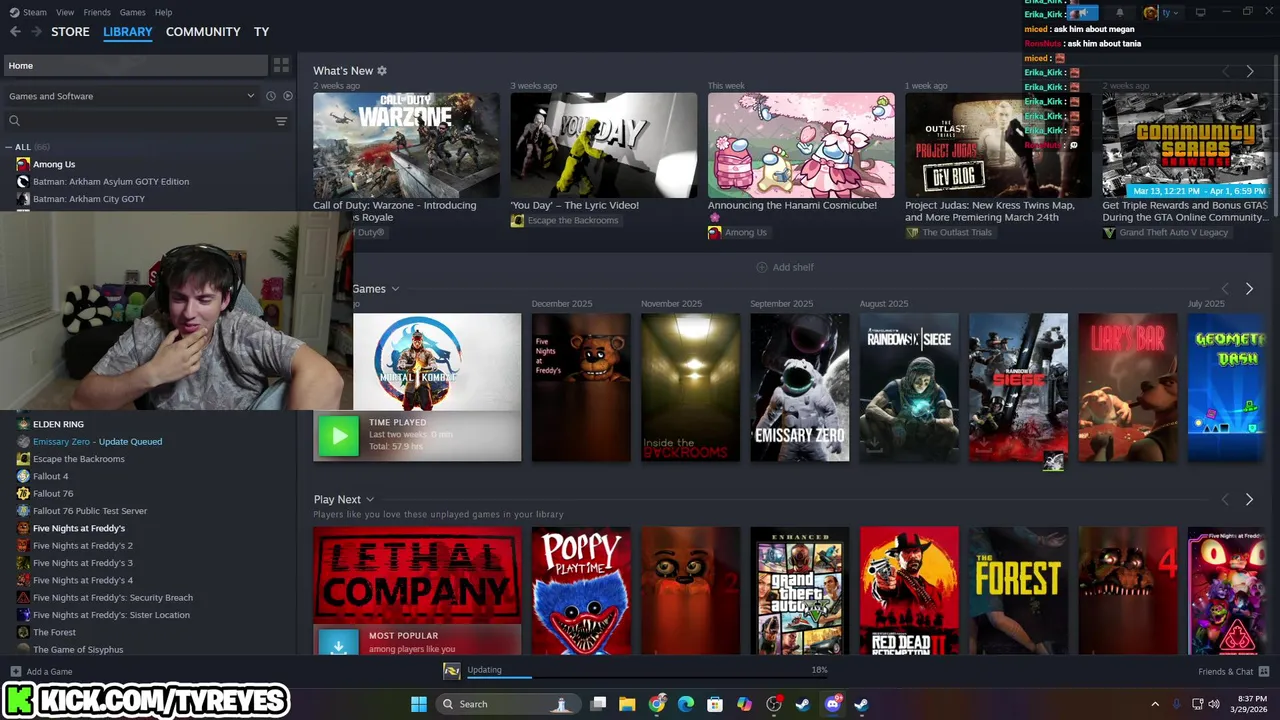Select Escape the Backrooms in list
1280x720 pixels.
(x=79, y=459)
